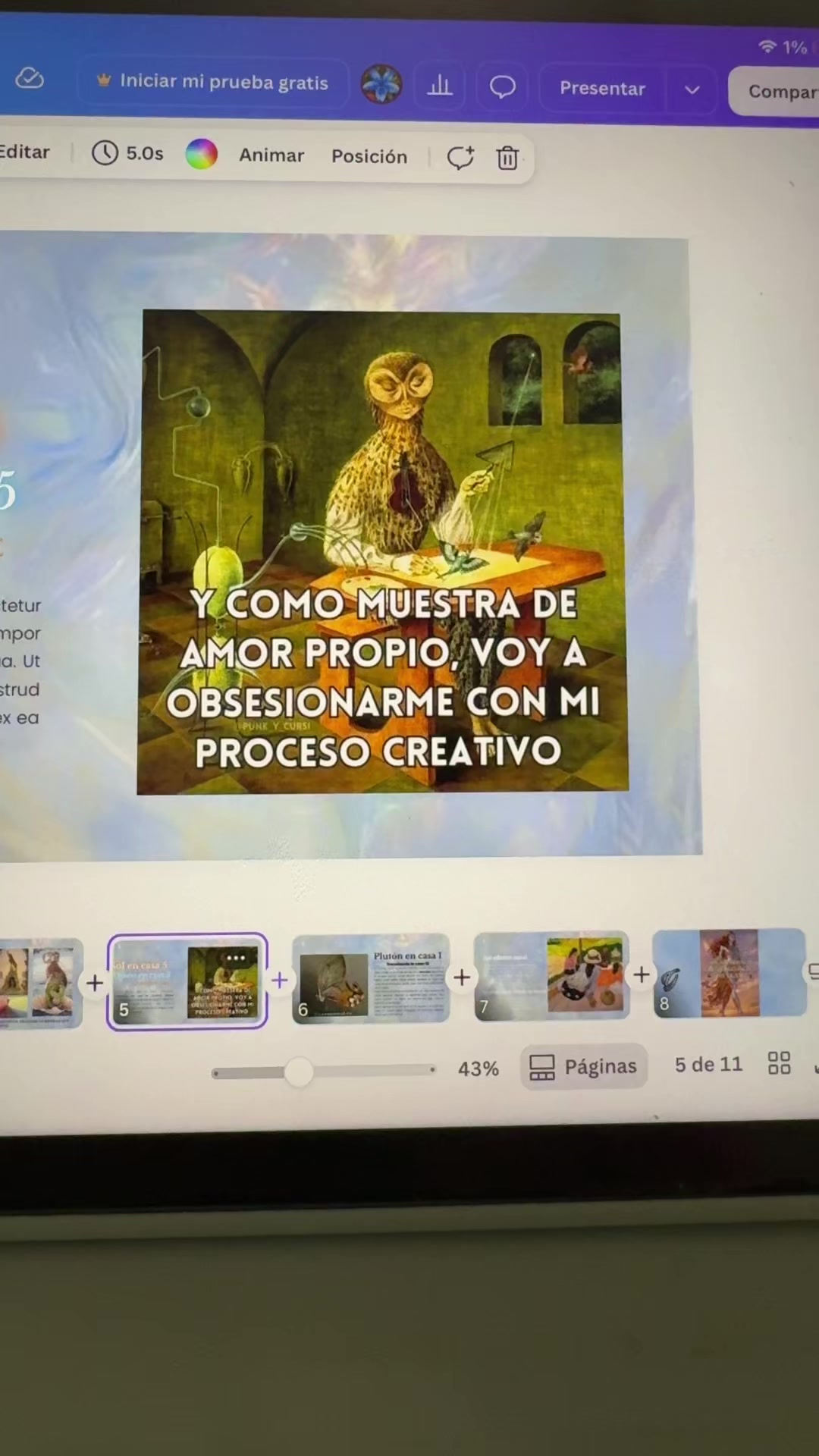Toggle the Páginas thumbnail strip

[x=583, y=1066]
